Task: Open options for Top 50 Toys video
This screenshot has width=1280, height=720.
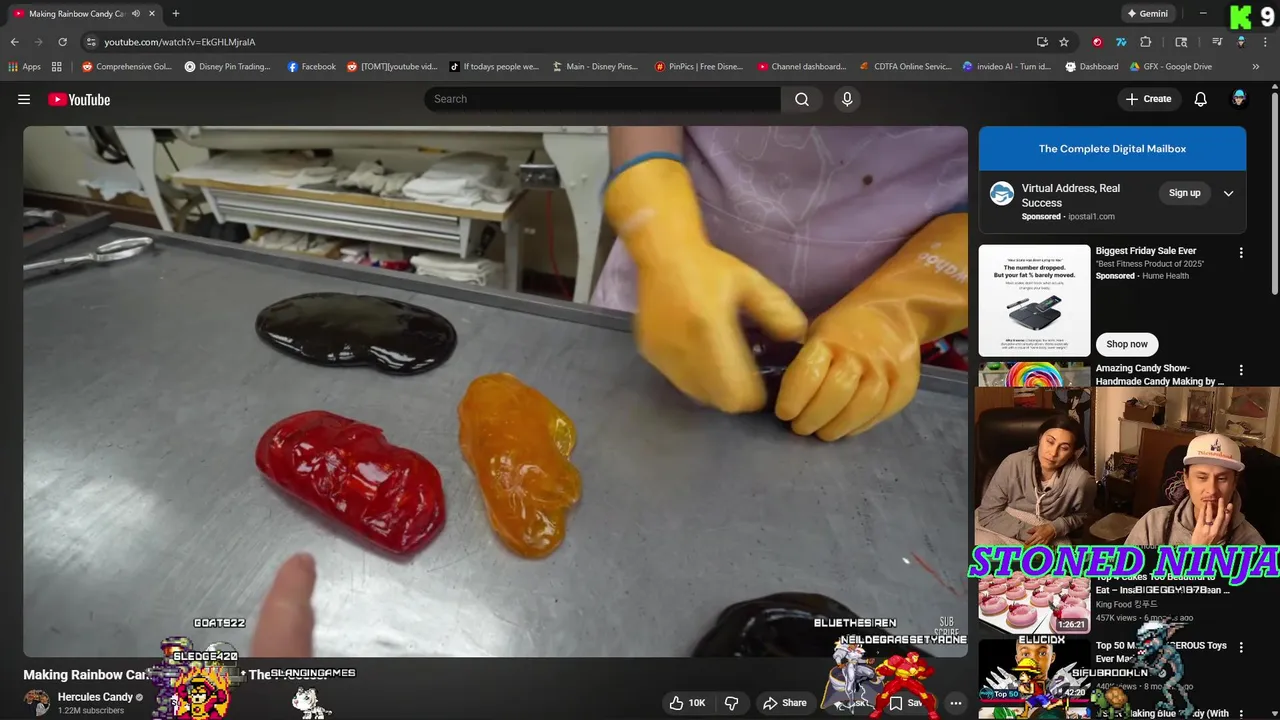Action: pyautogui.click(x=1241, y=648)
